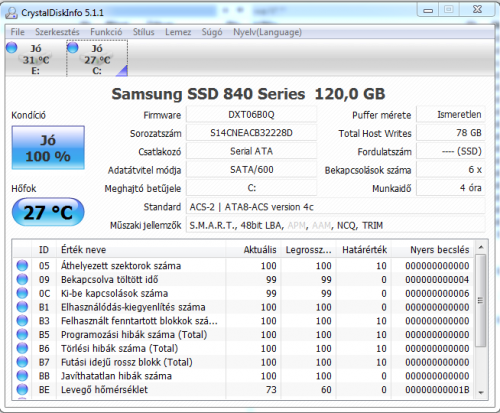
Task: Select the Levegő hőmérséklet row
Action: coord(243,389)
